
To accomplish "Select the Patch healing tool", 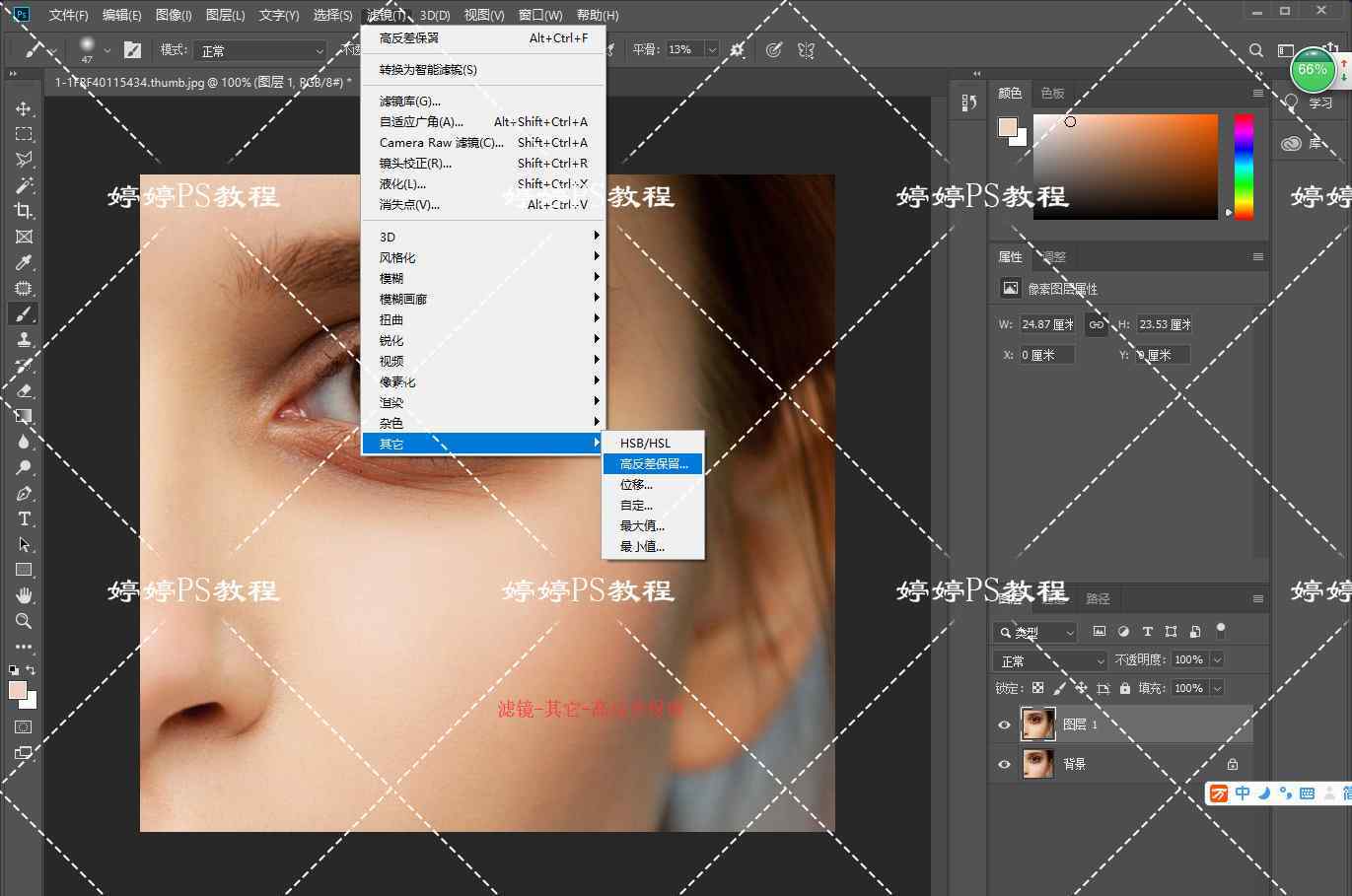I will [24, 288].
